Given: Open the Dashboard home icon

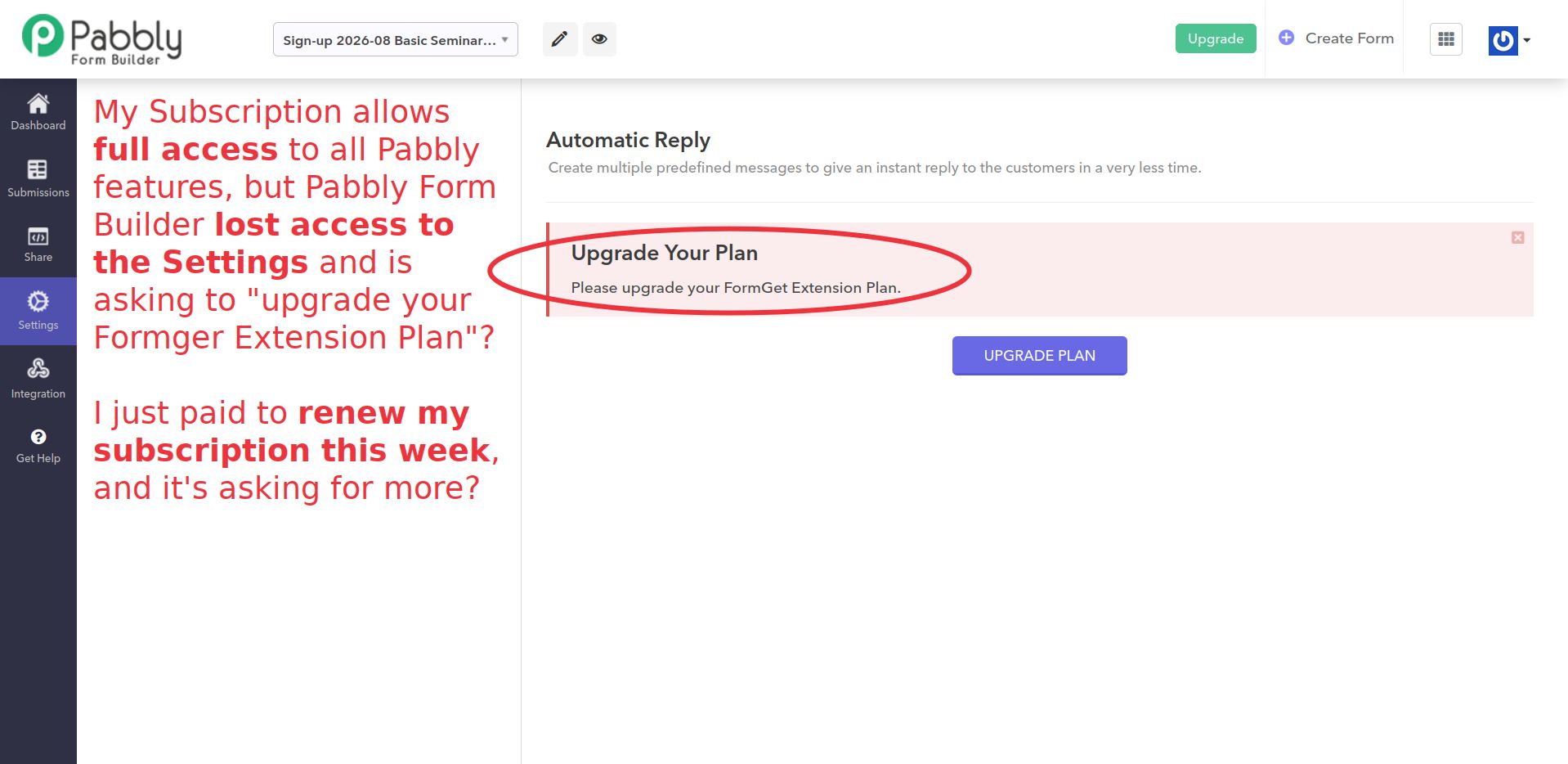Looking at the screenshot, I should coord(38,103).
